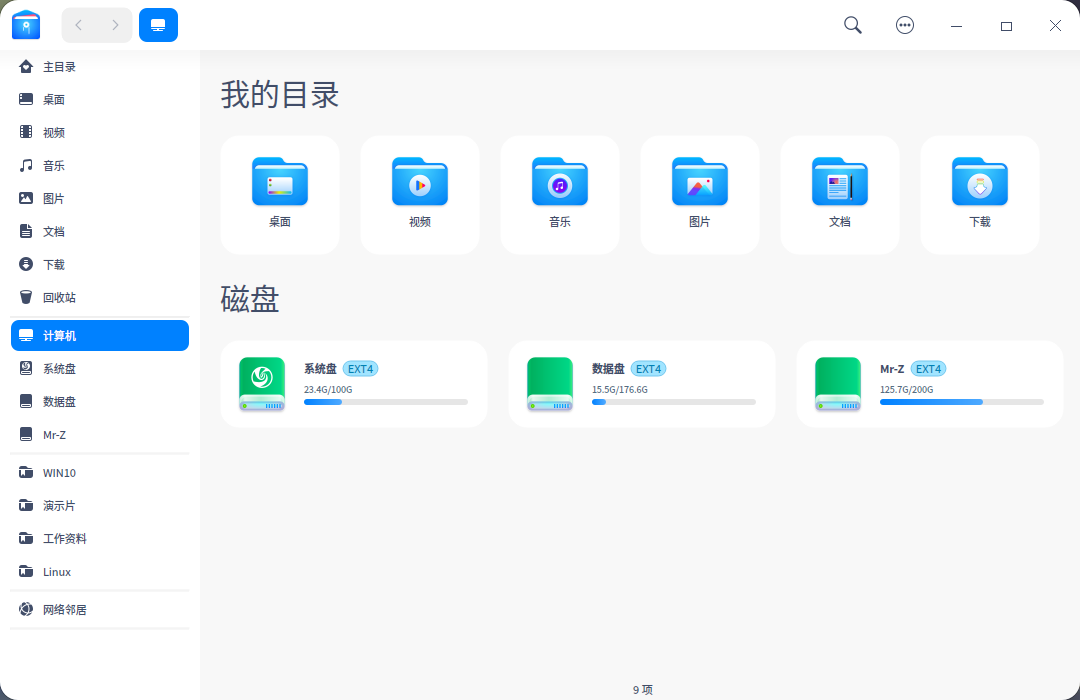
Task: Click the Mr-Z usage bar
Action: tap(962, 402)
